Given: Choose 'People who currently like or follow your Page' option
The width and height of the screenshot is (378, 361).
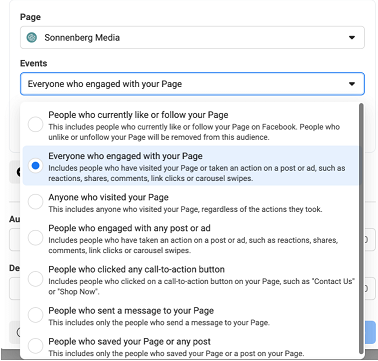Looking at the screenshot, I should click(190, 125).
